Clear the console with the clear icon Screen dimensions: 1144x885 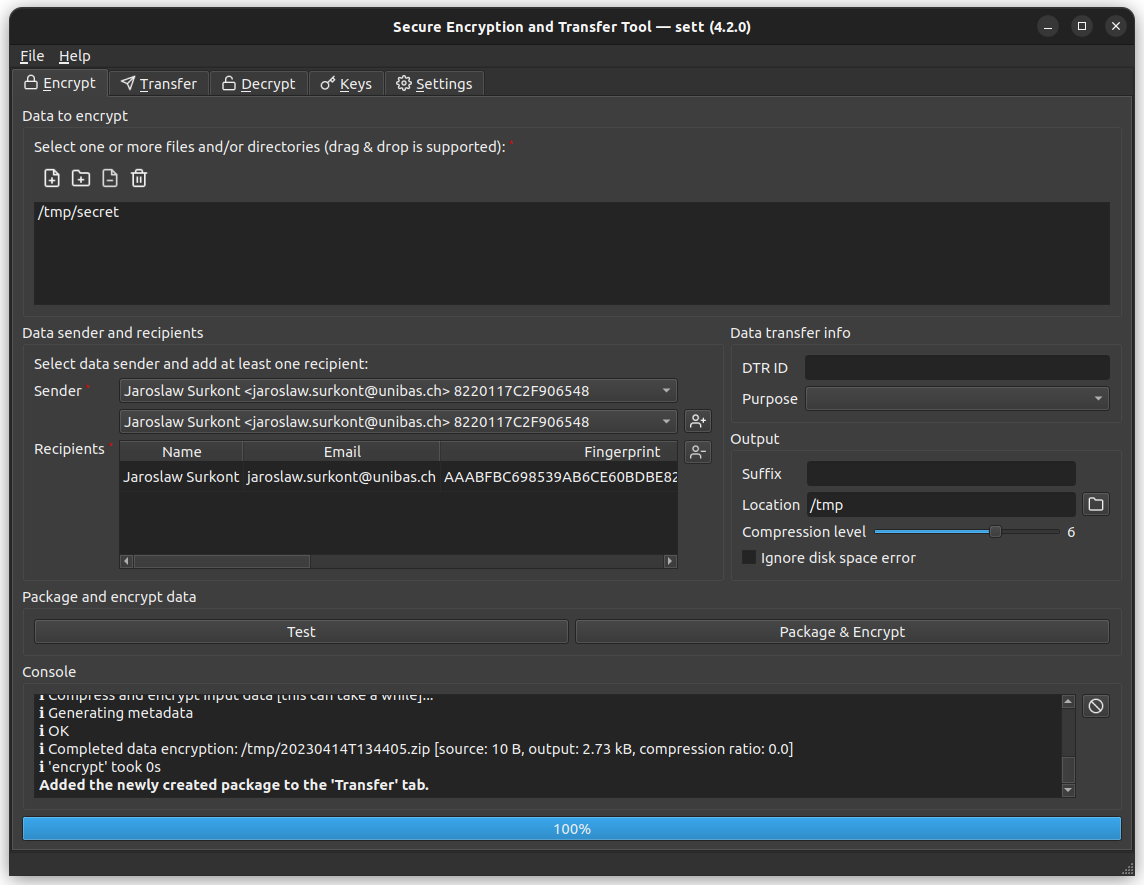1096,706
